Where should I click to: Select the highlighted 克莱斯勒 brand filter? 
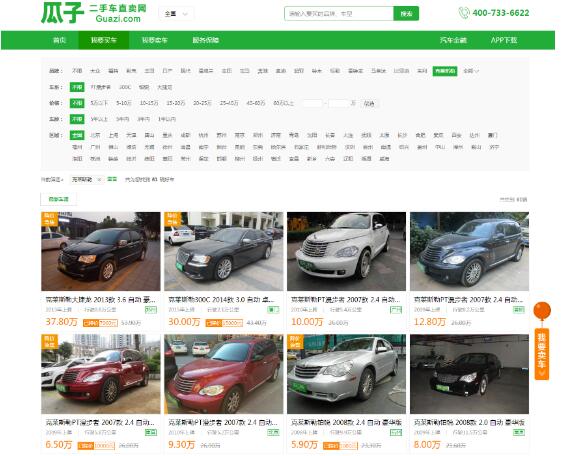[x=445, y=71]
